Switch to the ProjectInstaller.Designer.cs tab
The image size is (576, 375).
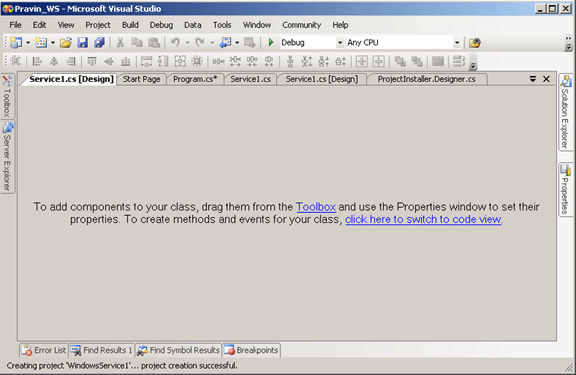tap(426, 79)
